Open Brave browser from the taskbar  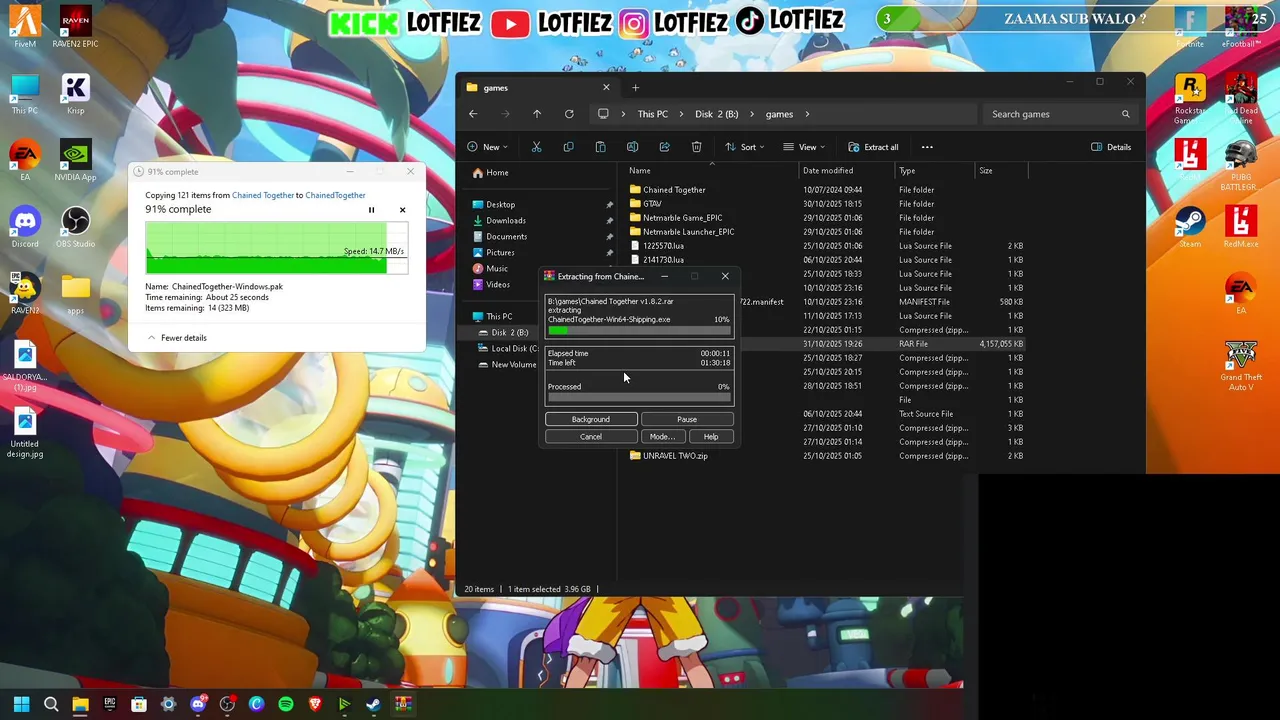click(x=315, y=705)
